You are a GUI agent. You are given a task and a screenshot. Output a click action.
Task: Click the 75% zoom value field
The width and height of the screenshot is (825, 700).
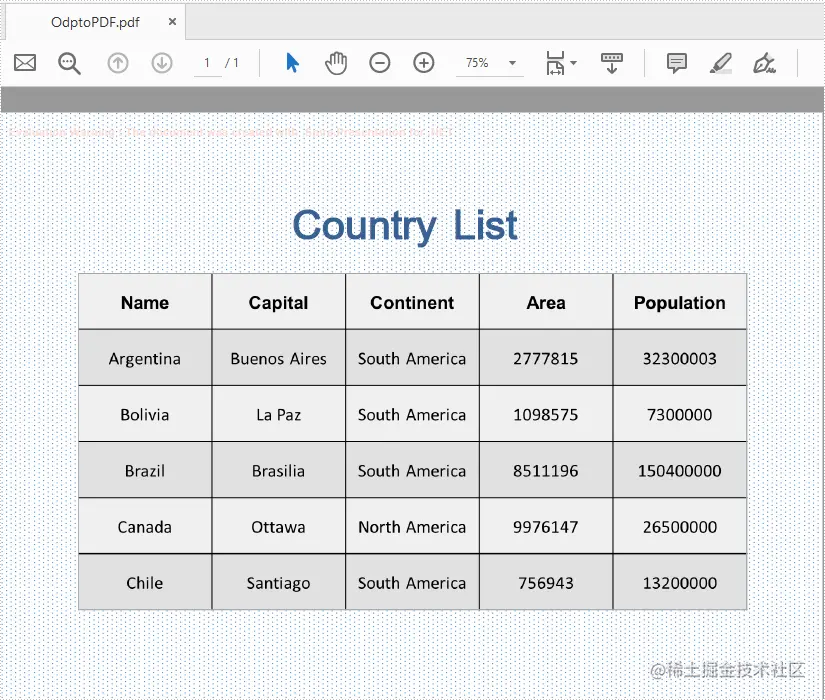(x=478, y=63)
